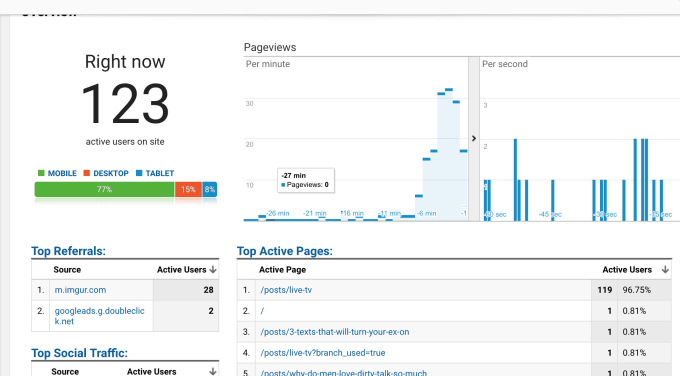Click the Source column header in Top Referrals

(x=67, y=270)
